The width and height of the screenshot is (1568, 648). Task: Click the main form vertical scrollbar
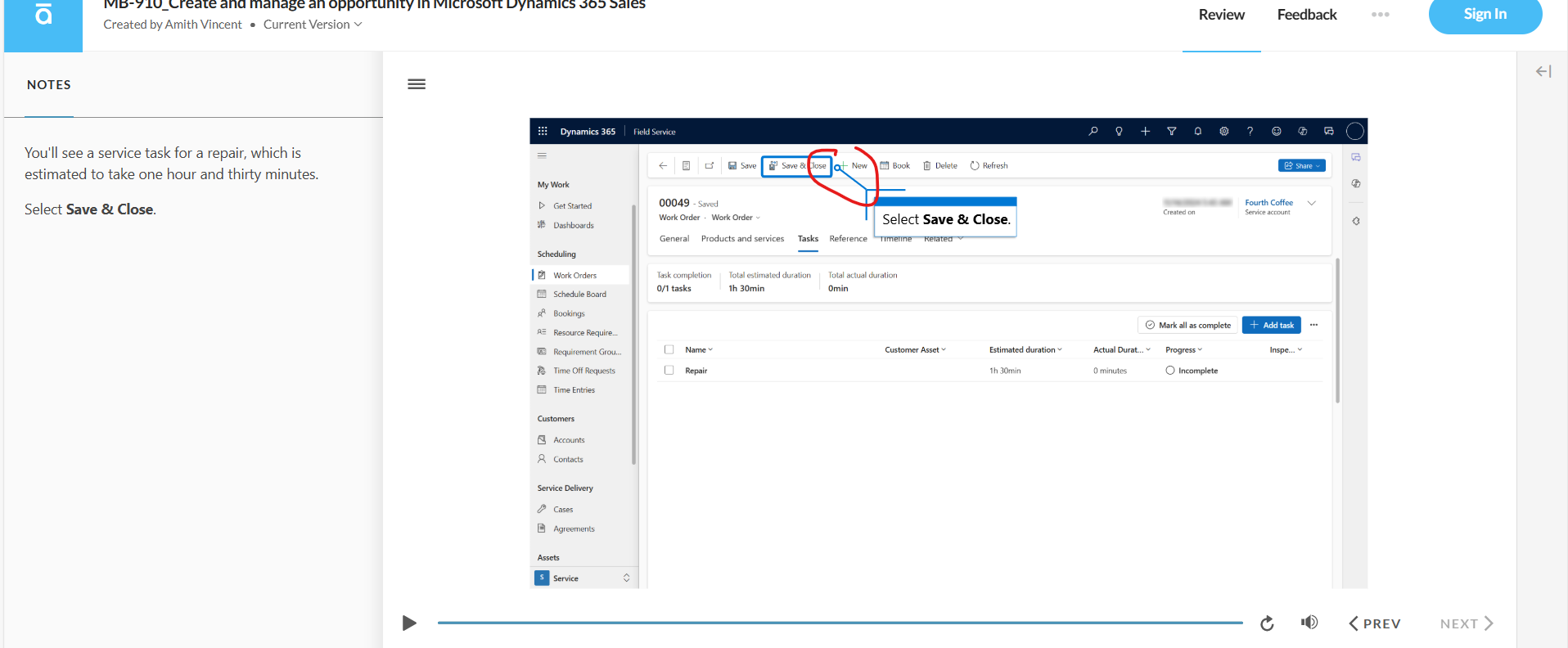(1337, 331)
